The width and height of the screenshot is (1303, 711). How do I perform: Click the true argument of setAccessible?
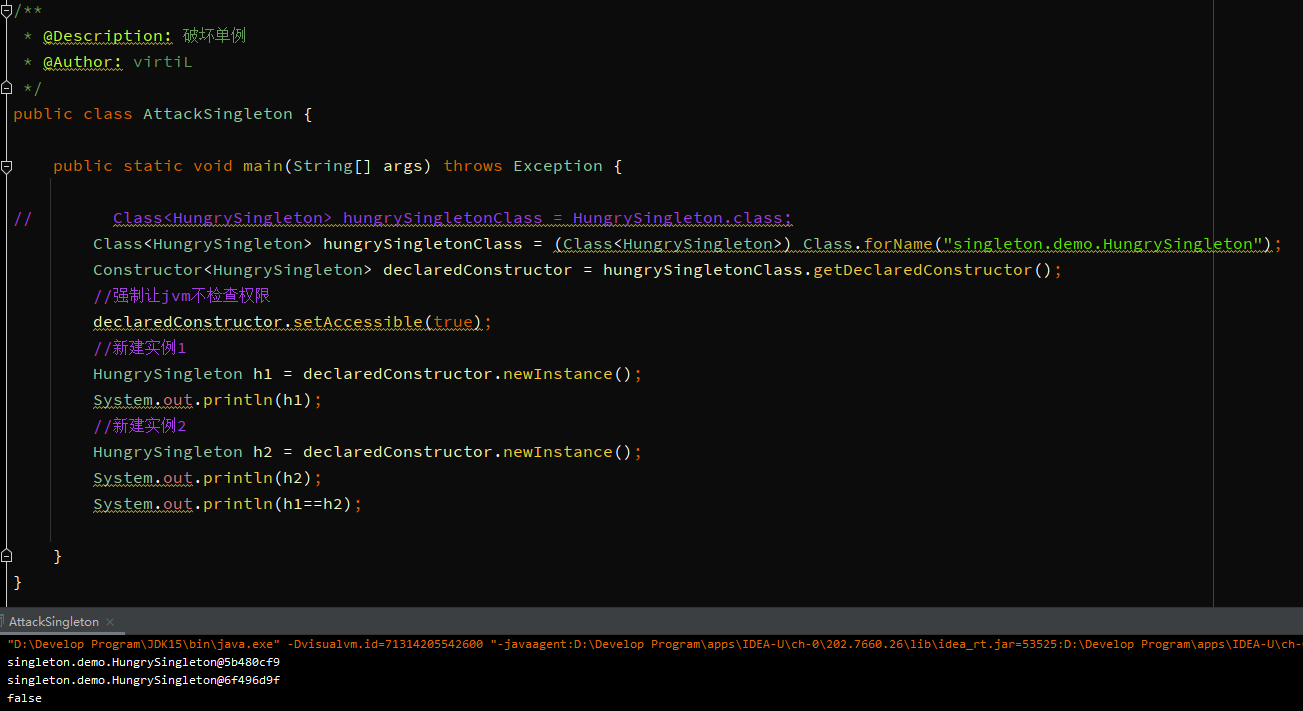click(x=453, y=322)
